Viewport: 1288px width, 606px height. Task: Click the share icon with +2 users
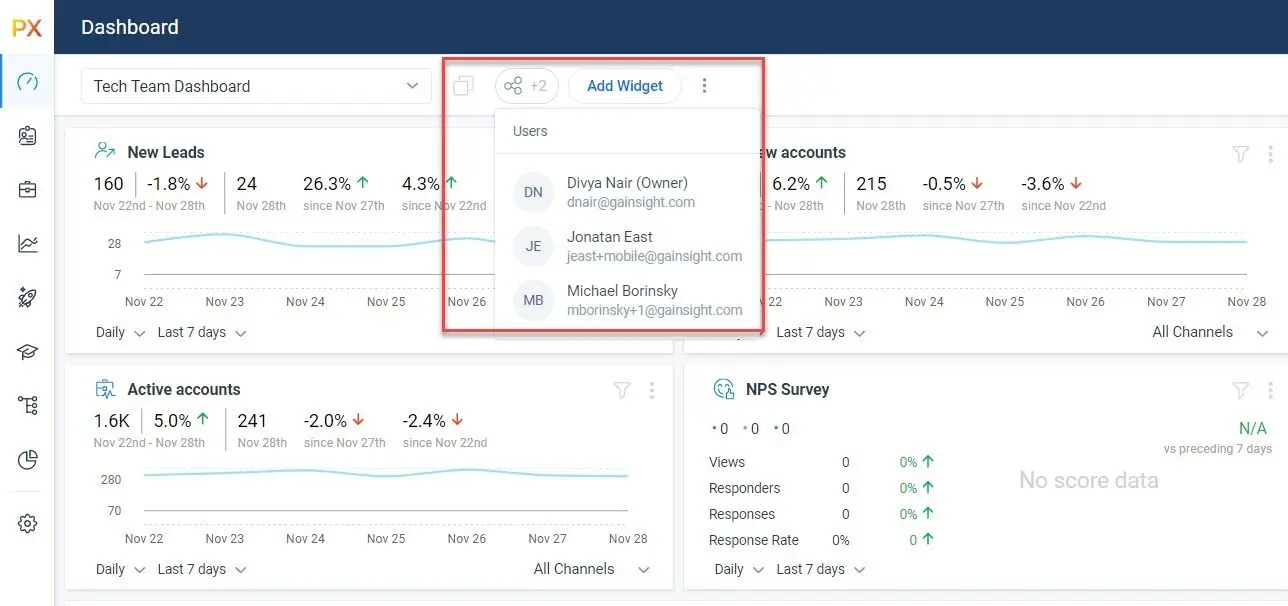526,86
